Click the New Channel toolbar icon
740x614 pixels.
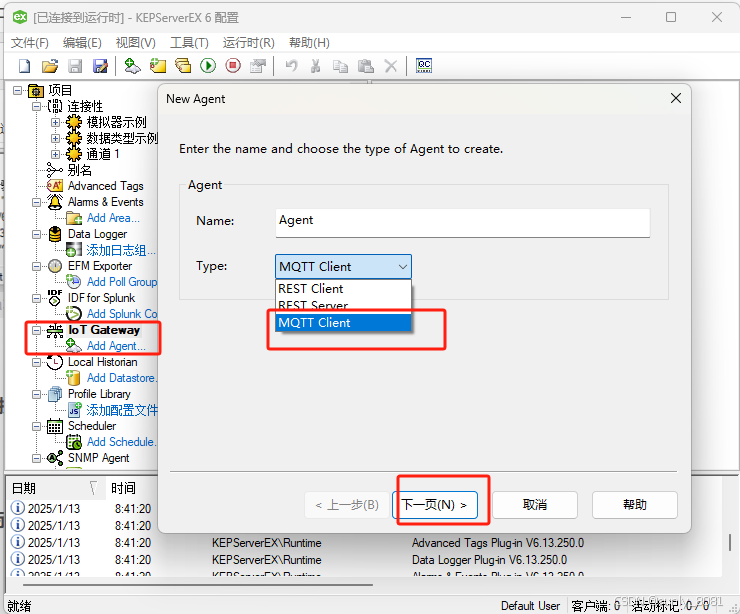132,66
